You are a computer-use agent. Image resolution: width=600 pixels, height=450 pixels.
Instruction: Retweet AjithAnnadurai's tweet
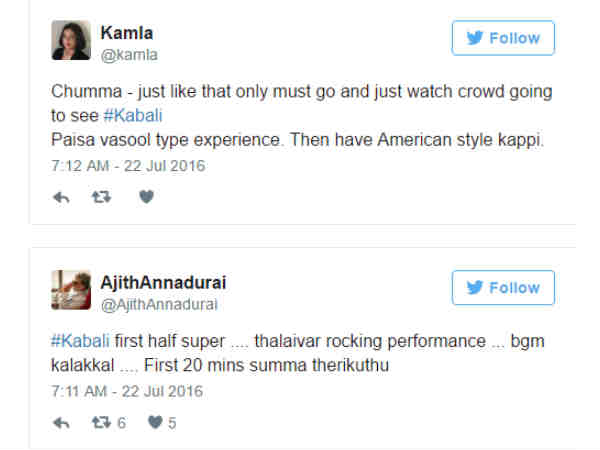coord(101,423)
